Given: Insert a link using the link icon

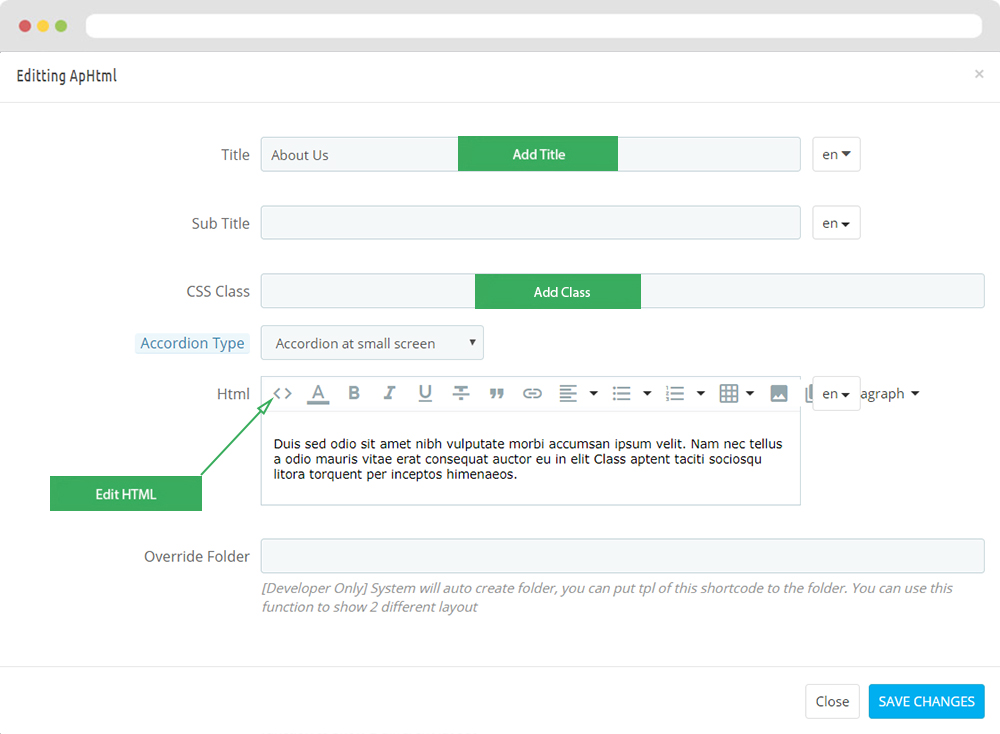Looking at the screenshot, I should (x=532, y=394).
